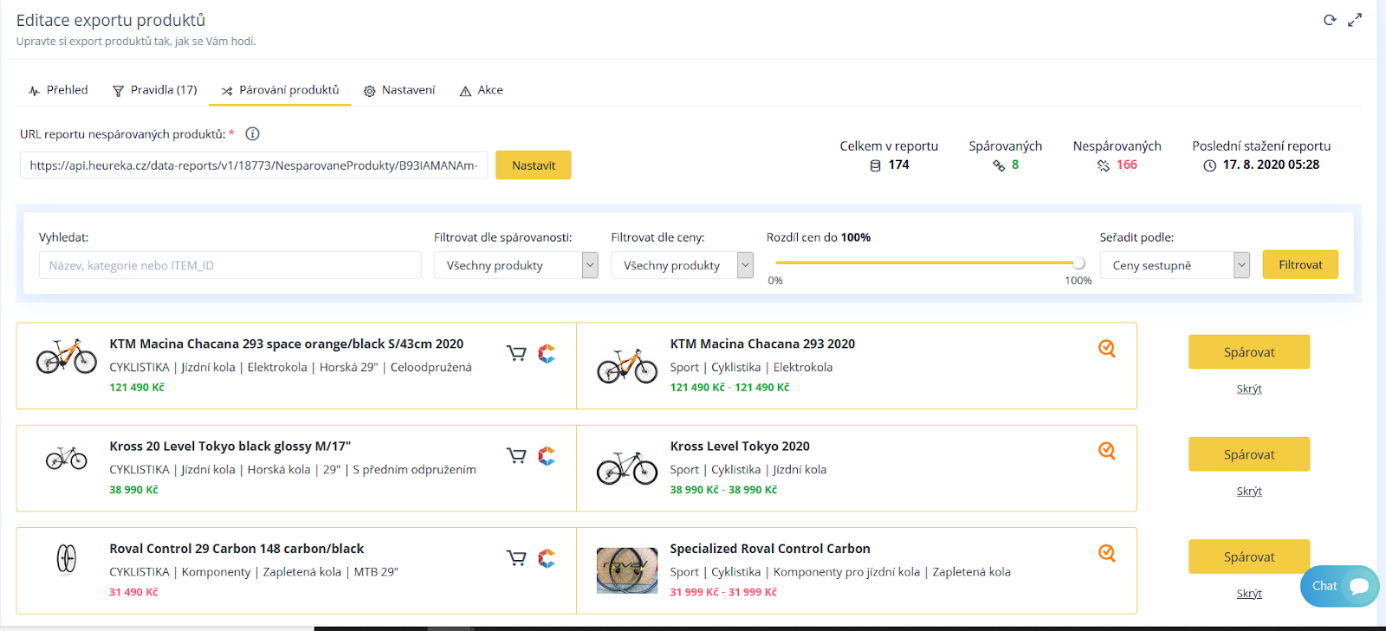Click shopping cart icon for Roval Control 29 Carbon
This screenshot has height=631, width=1386.
click(x=516, y=558)
